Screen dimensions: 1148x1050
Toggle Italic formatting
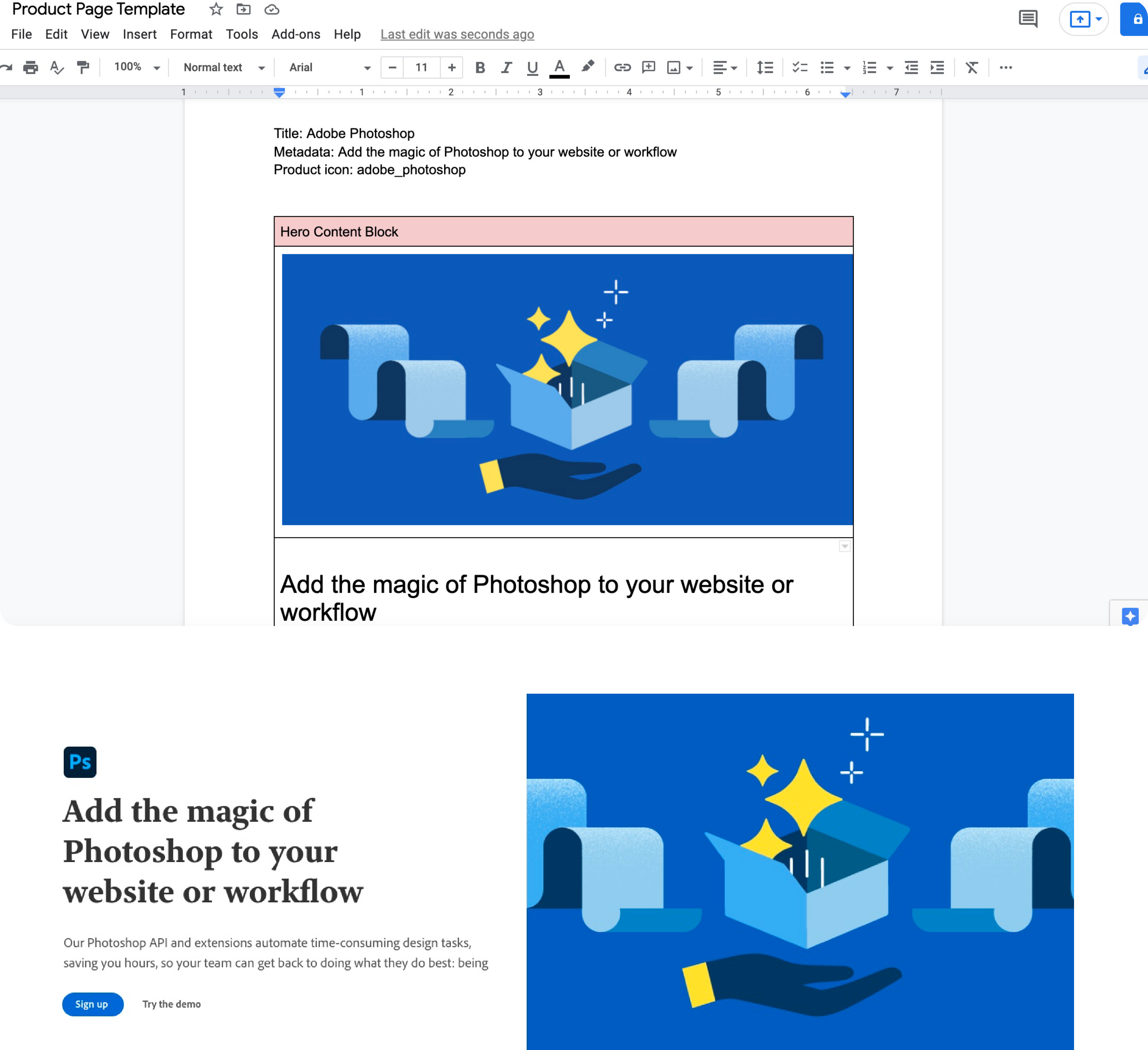[506, 67]
